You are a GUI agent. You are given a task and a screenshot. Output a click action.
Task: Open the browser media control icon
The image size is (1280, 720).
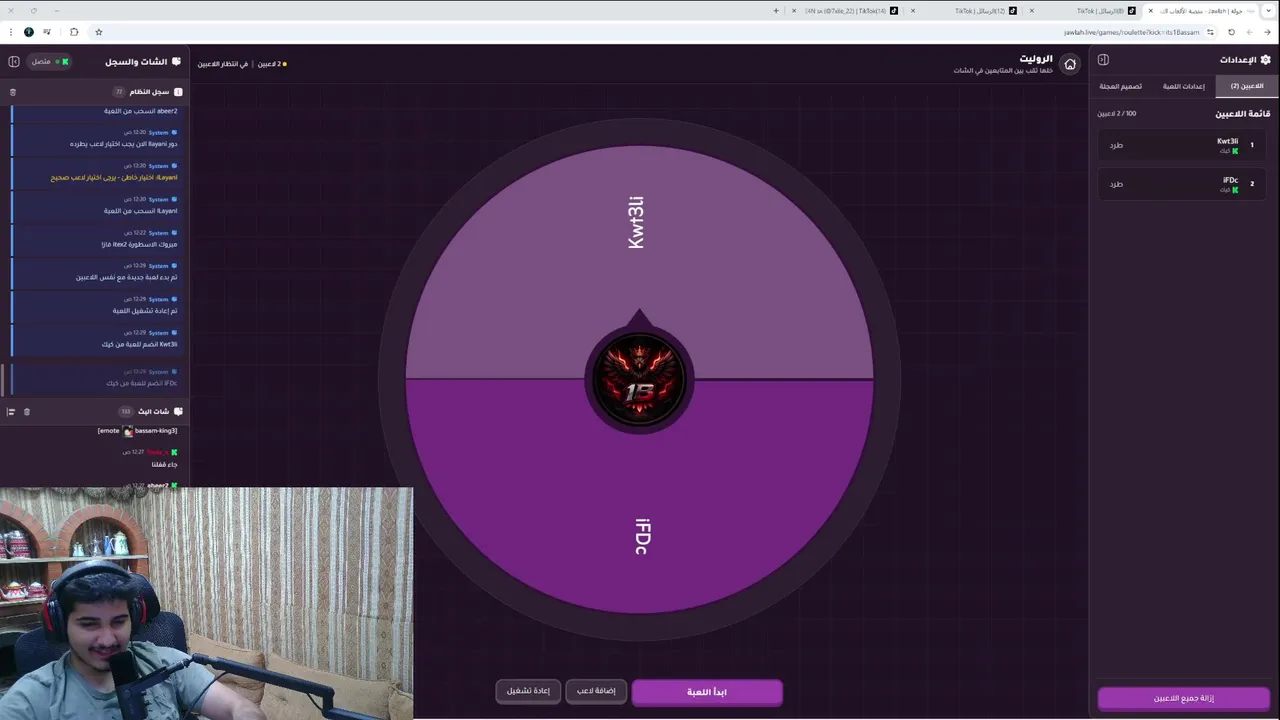coord(47,32)
